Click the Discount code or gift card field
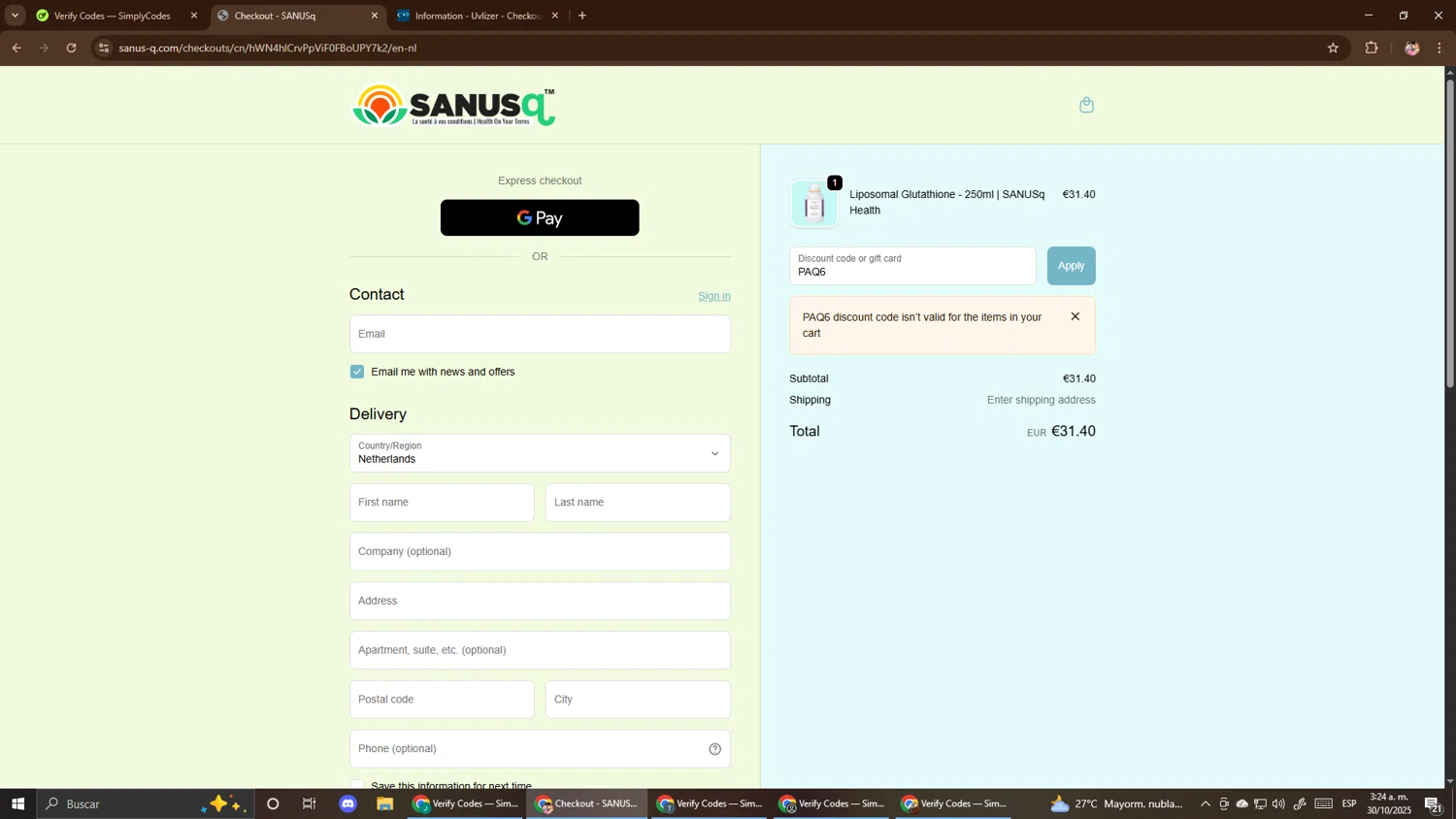 (x=912, y=266)
